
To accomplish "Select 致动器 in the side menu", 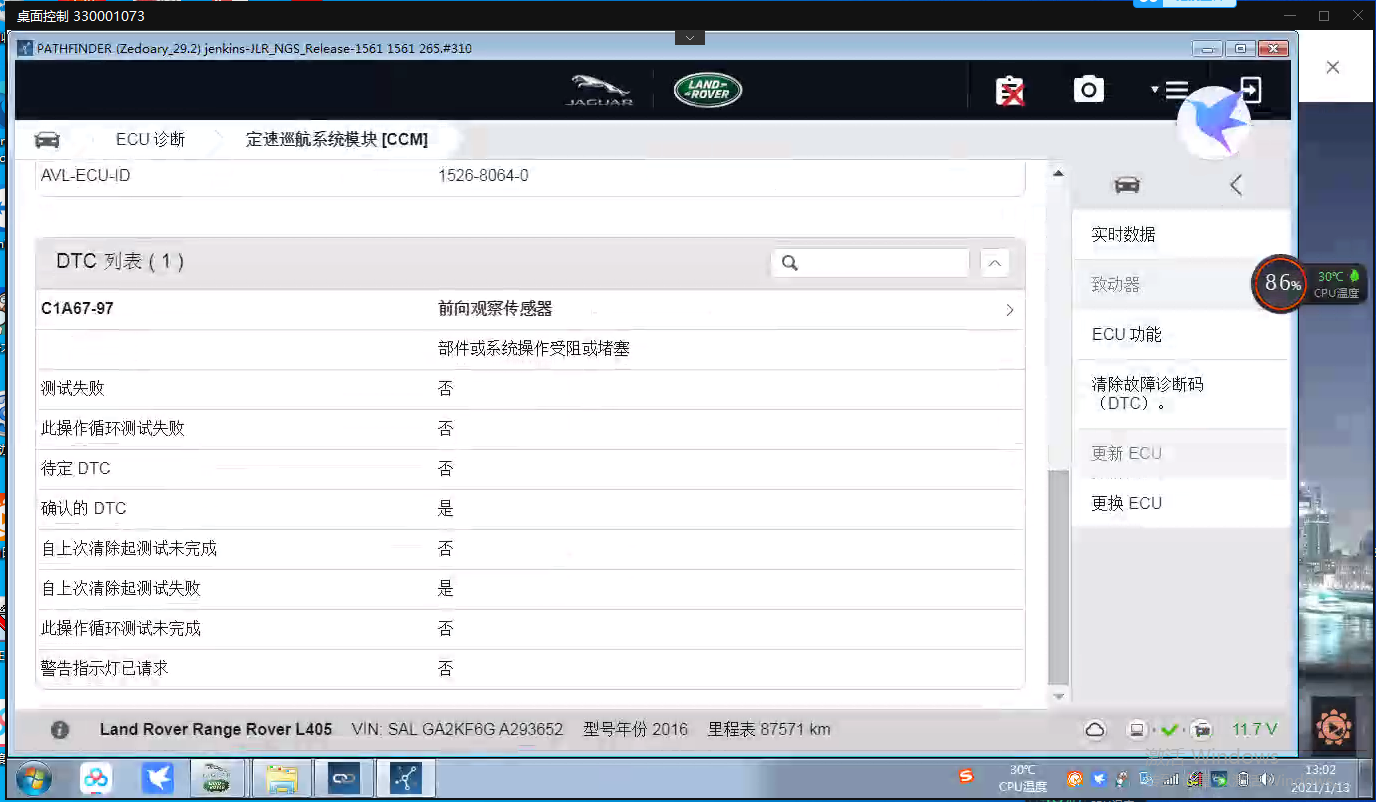I will pos(1180,284).
